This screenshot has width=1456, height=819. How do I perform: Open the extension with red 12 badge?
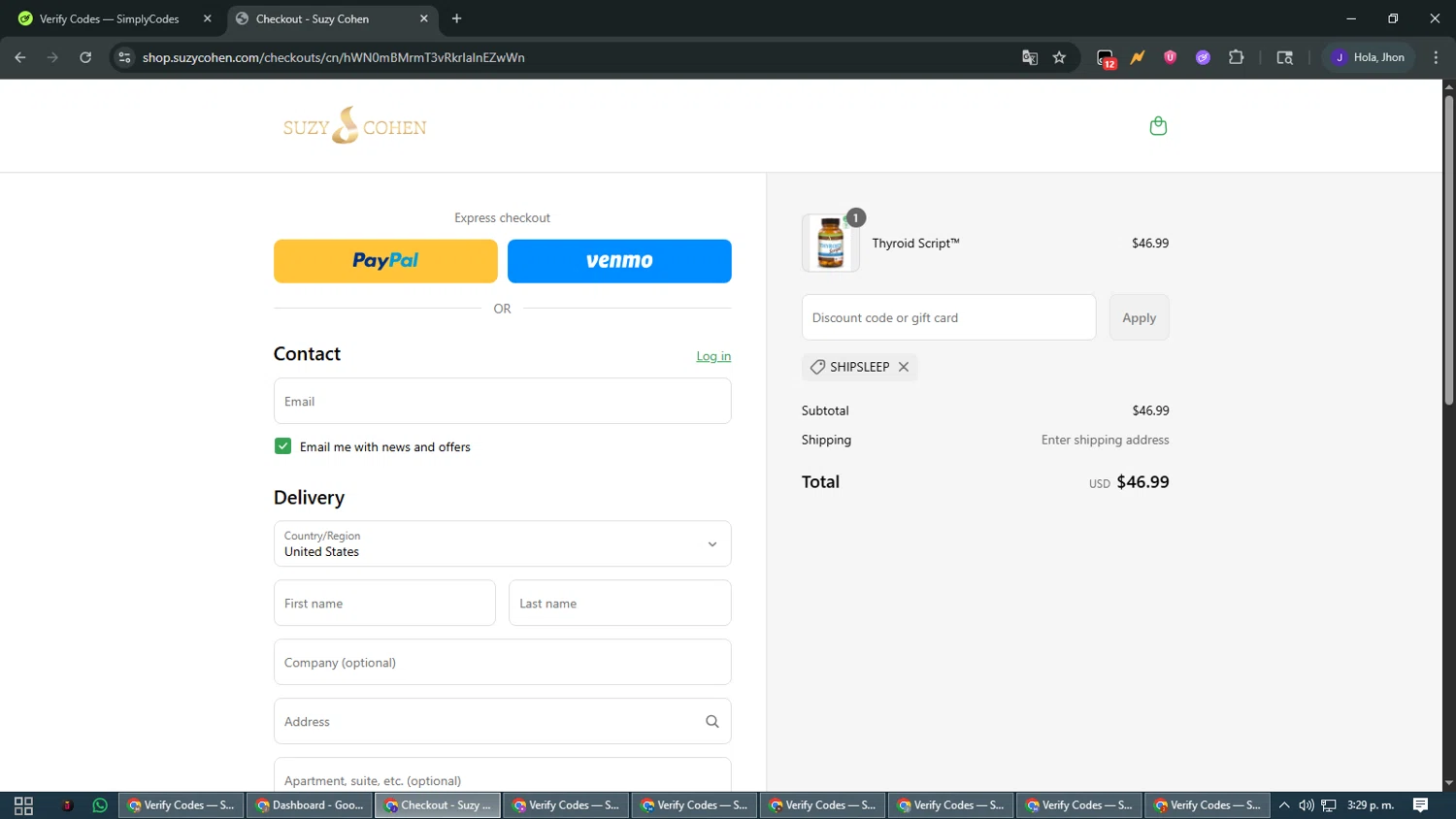click(1106, 58)
